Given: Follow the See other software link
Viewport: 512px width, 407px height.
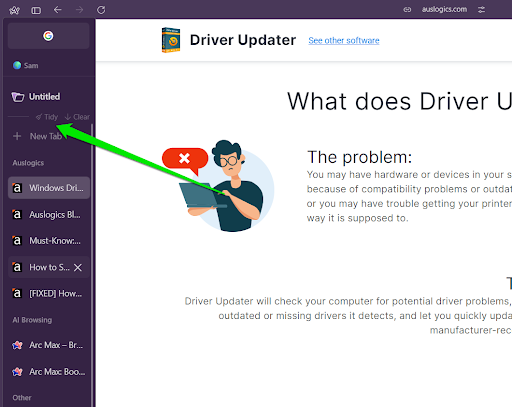Looking at the screenshot, I should pyautogui.click(x=344, y=41).
